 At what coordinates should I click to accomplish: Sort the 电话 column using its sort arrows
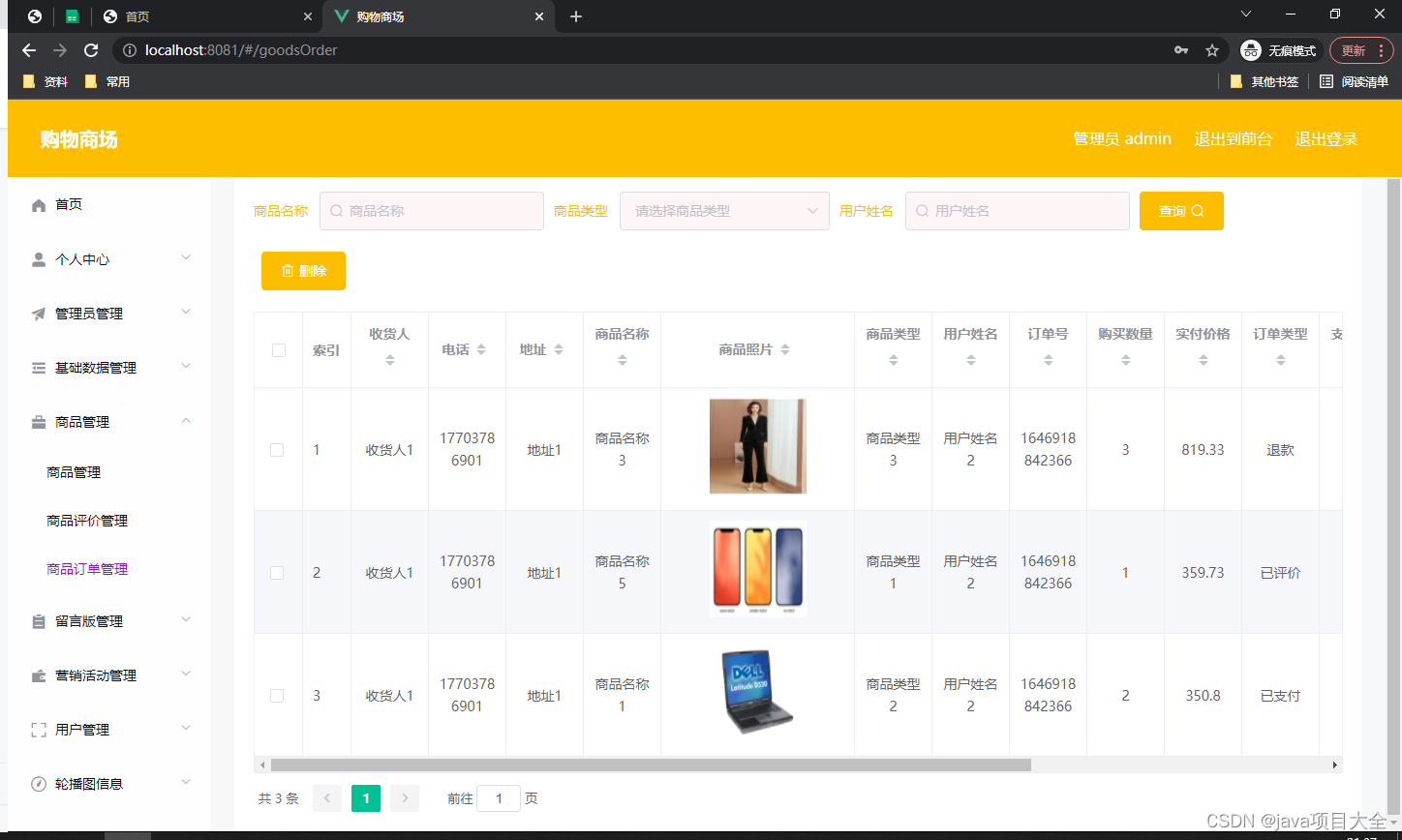[x=481, y=349]
